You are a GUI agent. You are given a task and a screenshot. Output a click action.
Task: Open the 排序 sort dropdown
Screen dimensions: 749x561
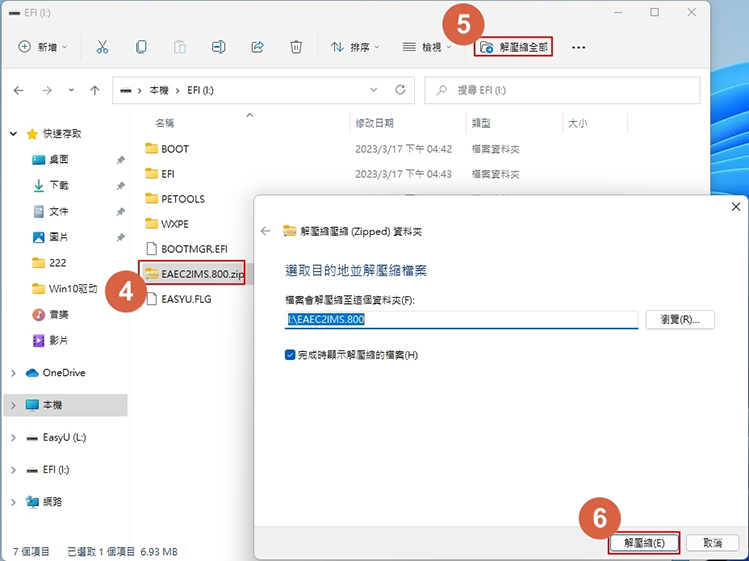pos(356,47)
